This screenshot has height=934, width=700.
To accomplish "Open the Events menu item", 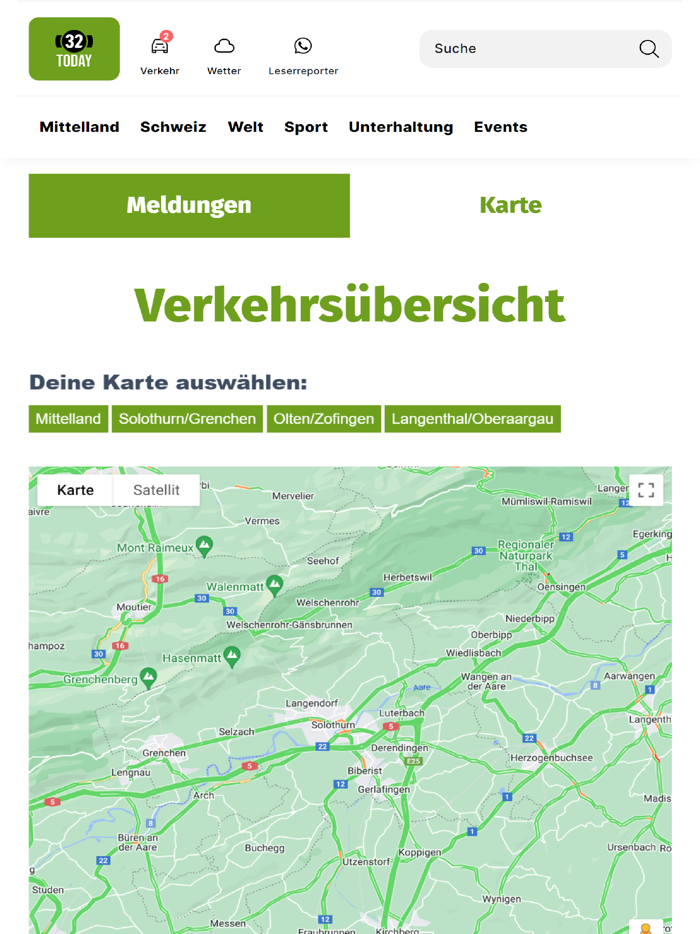I will coord(500,127).
